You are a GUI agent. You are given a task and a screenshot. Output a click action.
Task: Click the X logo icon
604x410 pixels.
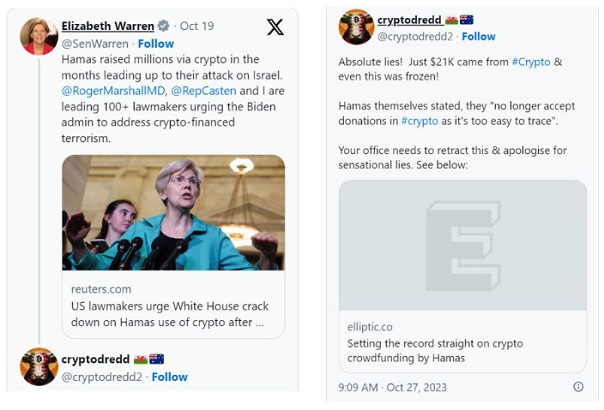click(275, 27)
